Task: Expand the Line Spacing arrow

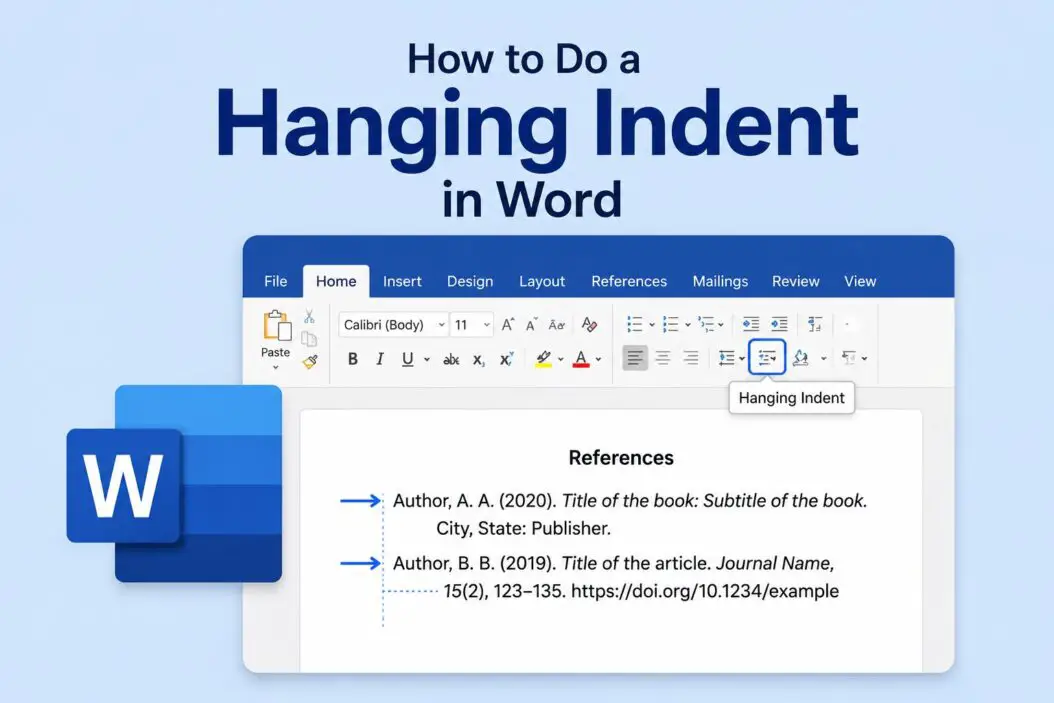Action: point(741,359)
